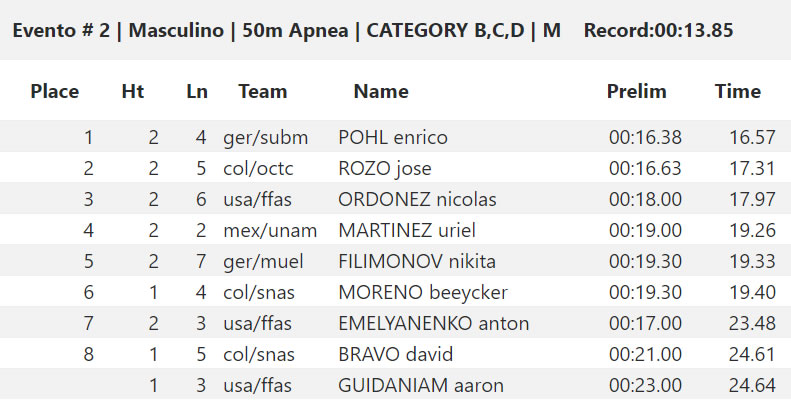This screenshot has width=791, height=400.
Task: Click the Ln column header
Action: pos(197,91)
